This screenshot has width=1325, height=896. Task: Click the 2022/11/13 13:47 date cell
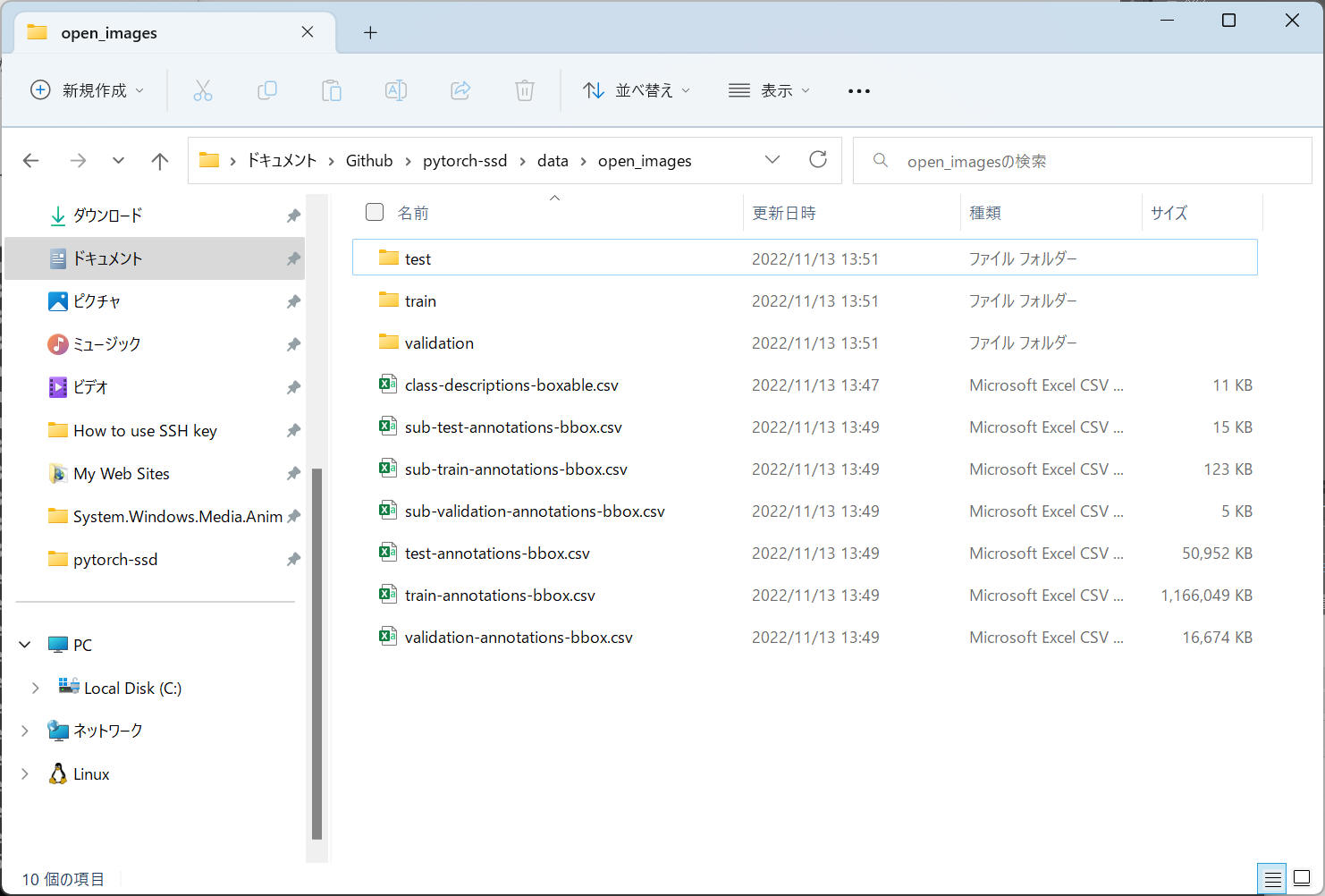tap(815, 385)
